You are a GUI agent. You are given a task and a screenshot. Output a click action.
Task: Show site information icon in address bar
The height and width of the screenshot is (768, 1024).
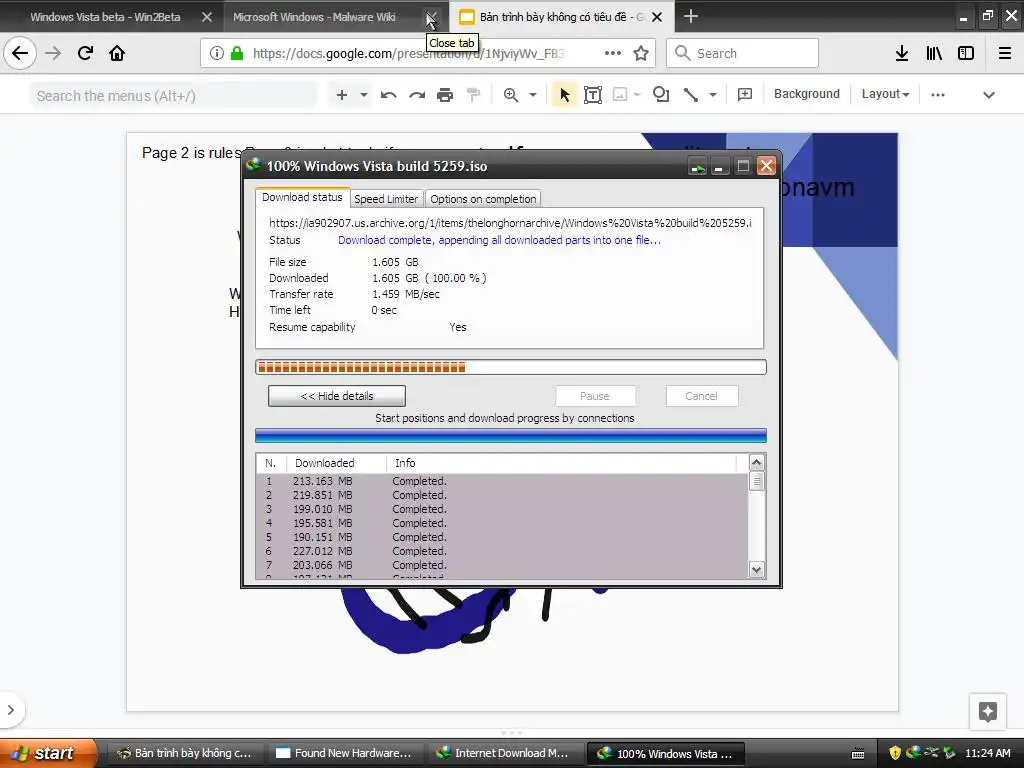(x=217, y=53)
